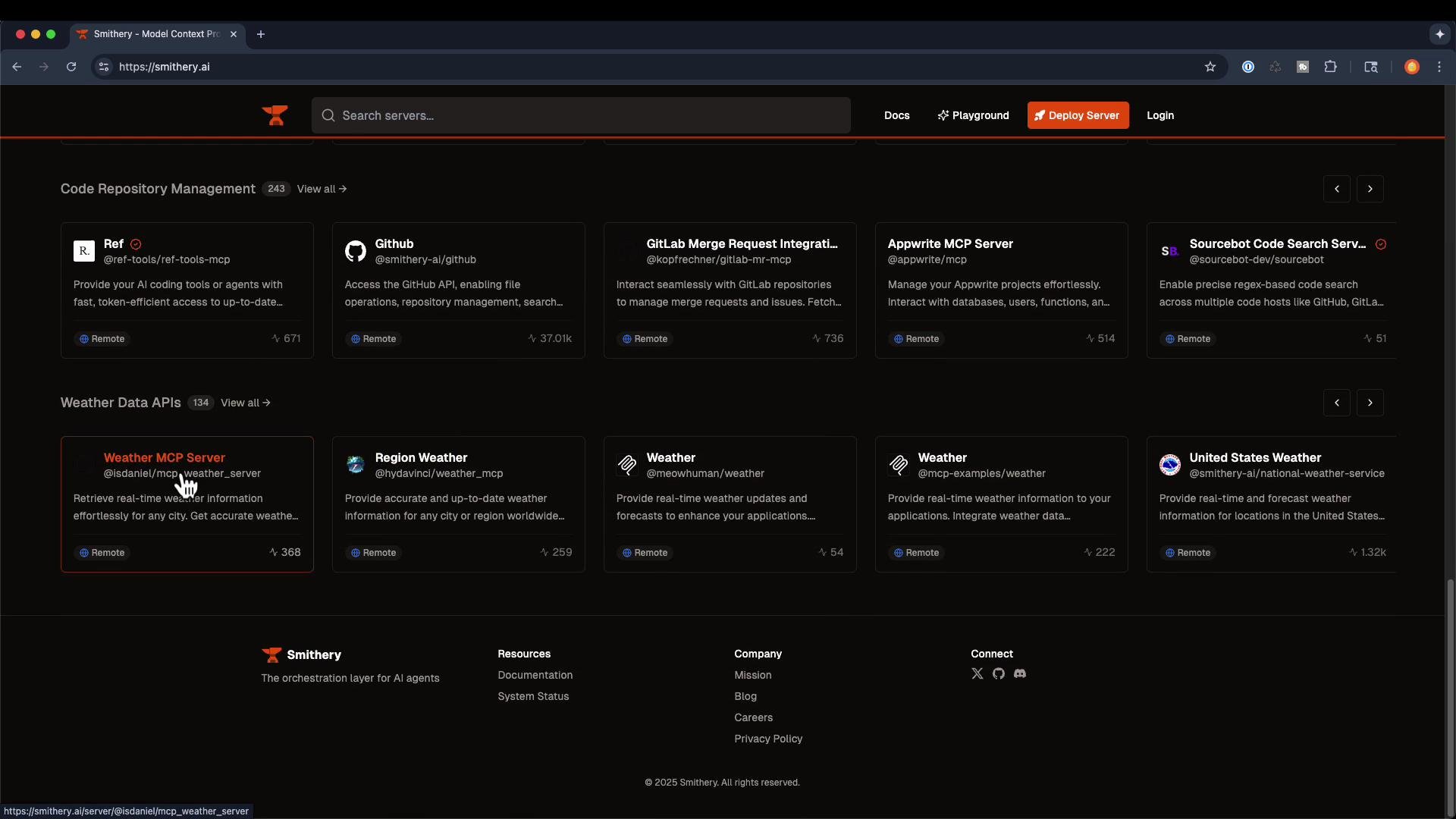
Task: Click the mcp-examples Weather card logo
Action: (899, 465)
